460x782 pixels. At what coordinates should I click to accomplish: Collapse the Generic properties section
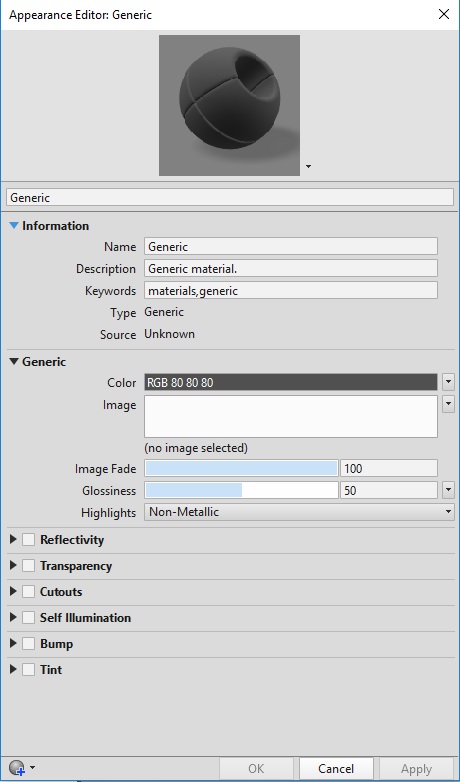pos(14,362)
